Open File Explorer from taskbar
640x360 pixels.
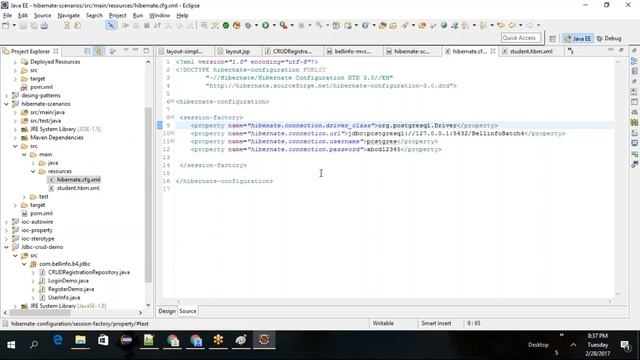pyautogui.click(x=80, y=340)
